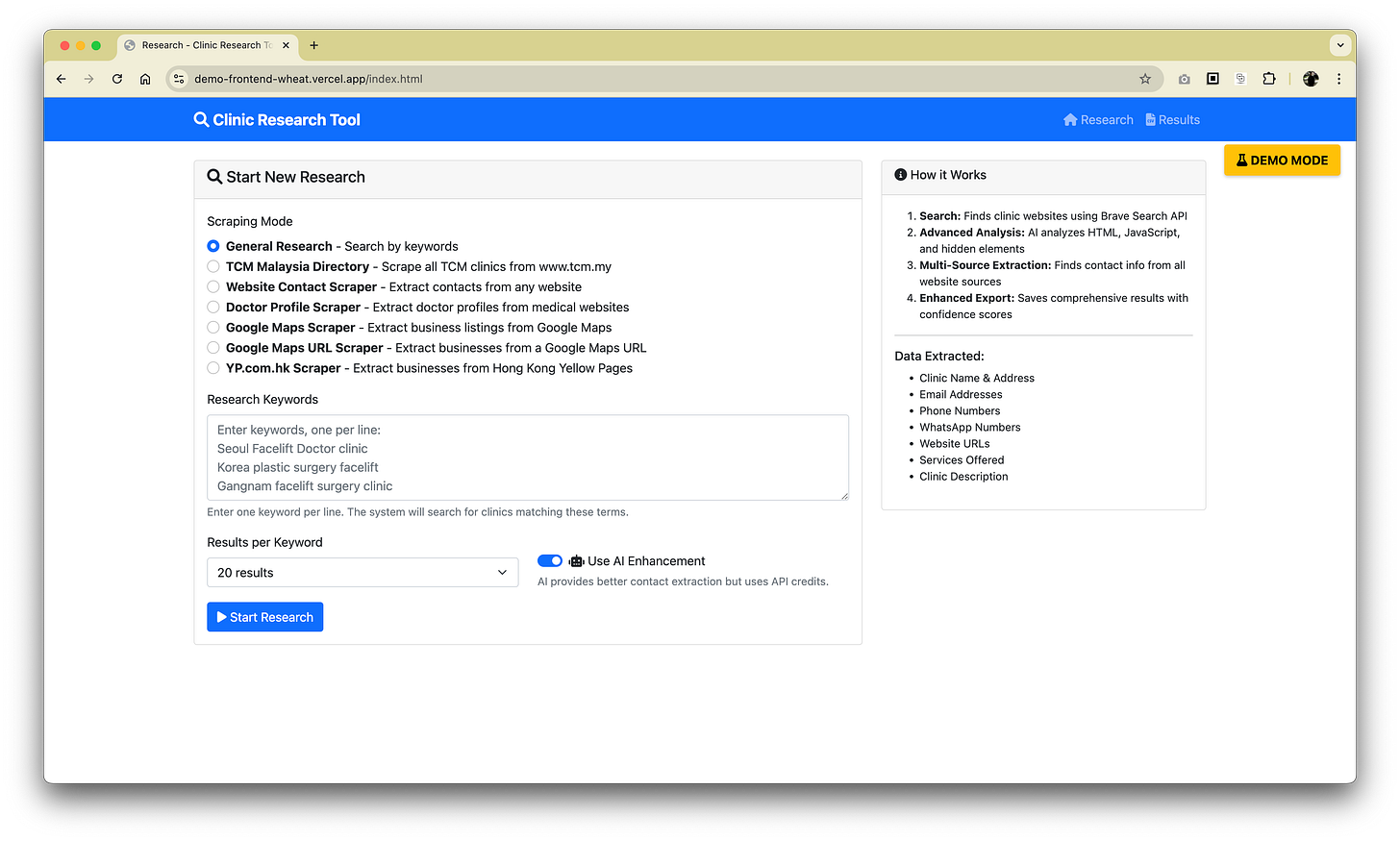Open site info icon in address bar
This screenshot has width=1400, height=841.
[x=179, y=79]
